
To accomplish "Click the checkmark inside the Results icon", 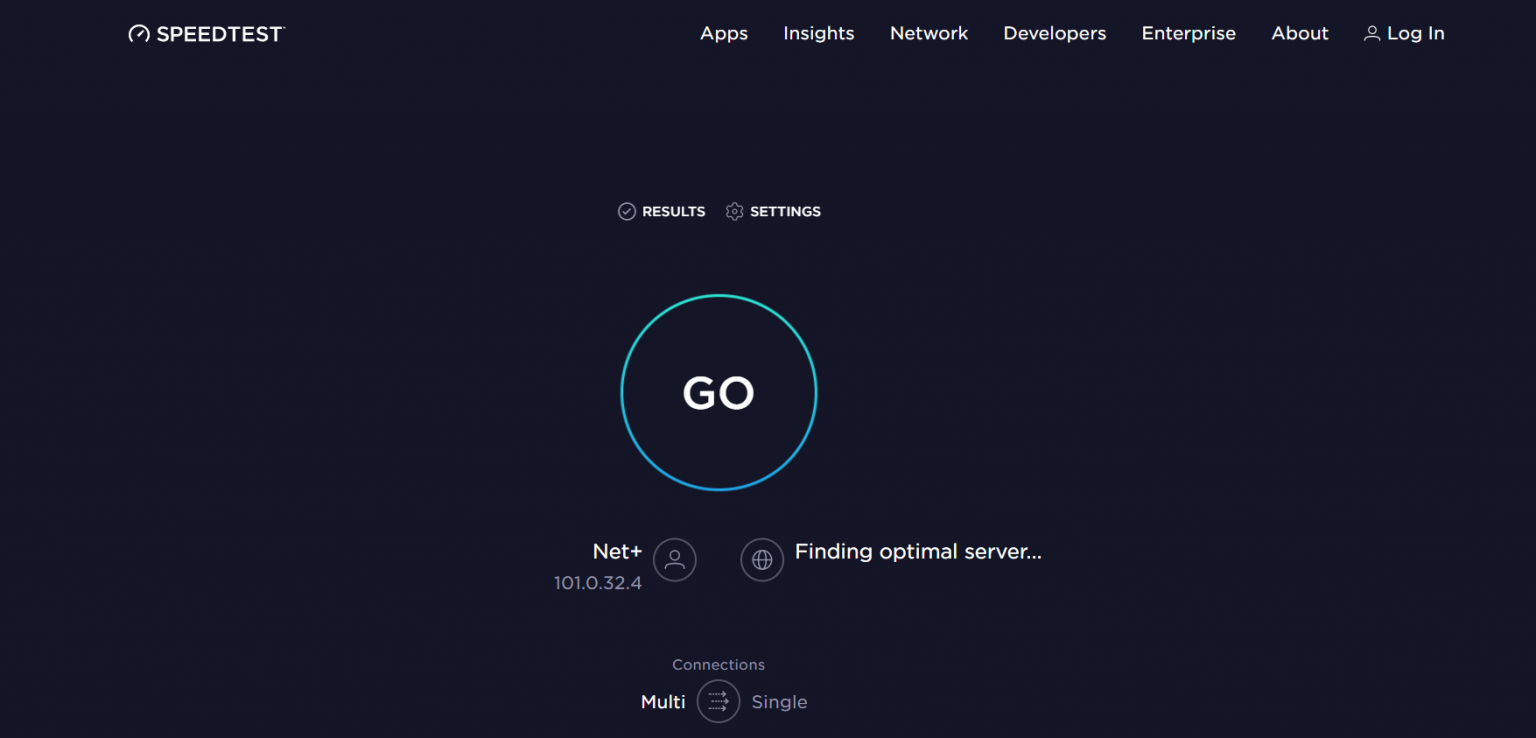I will (x=628, y=211).
